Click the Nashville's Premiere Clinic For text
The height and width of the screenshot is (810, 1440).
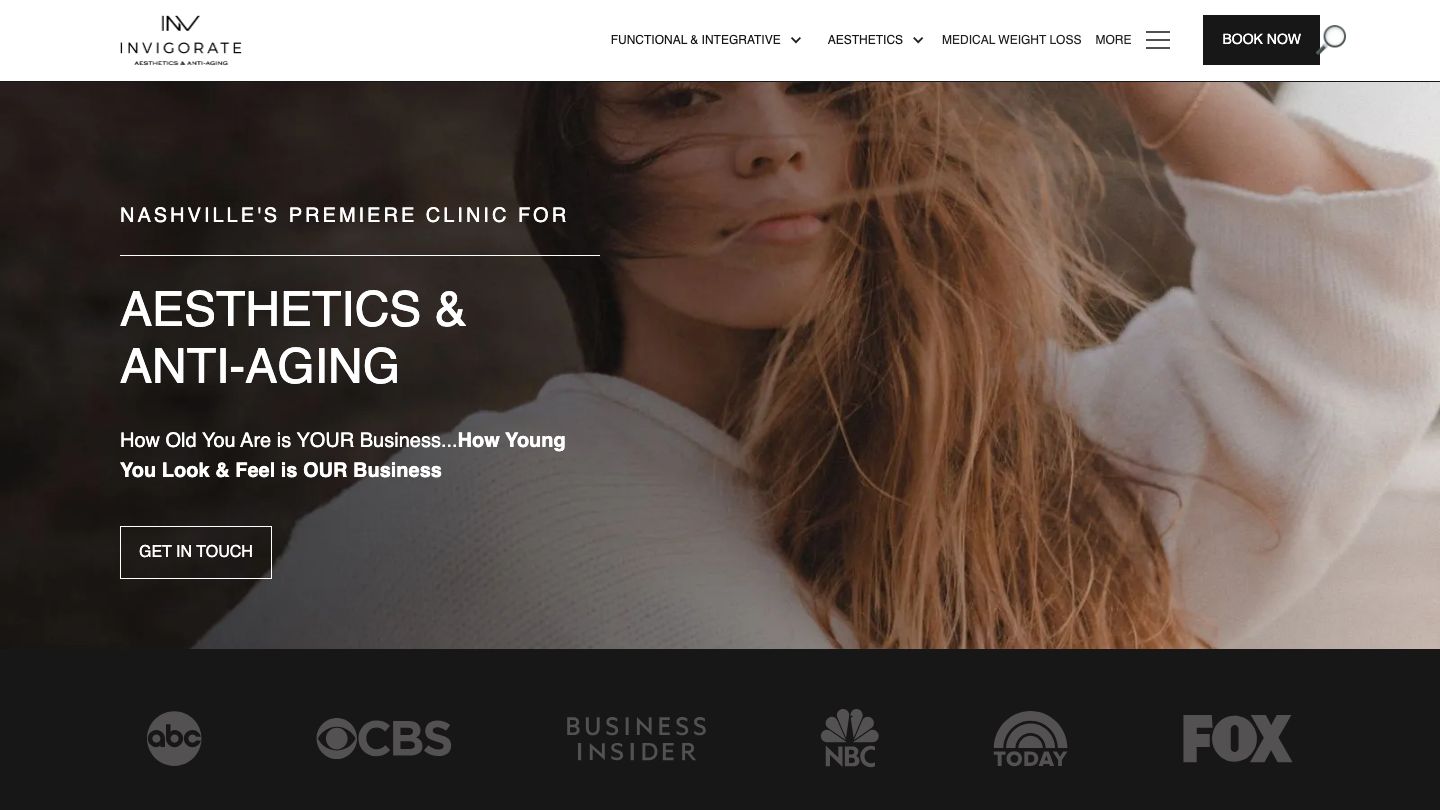tap(344, 215)
